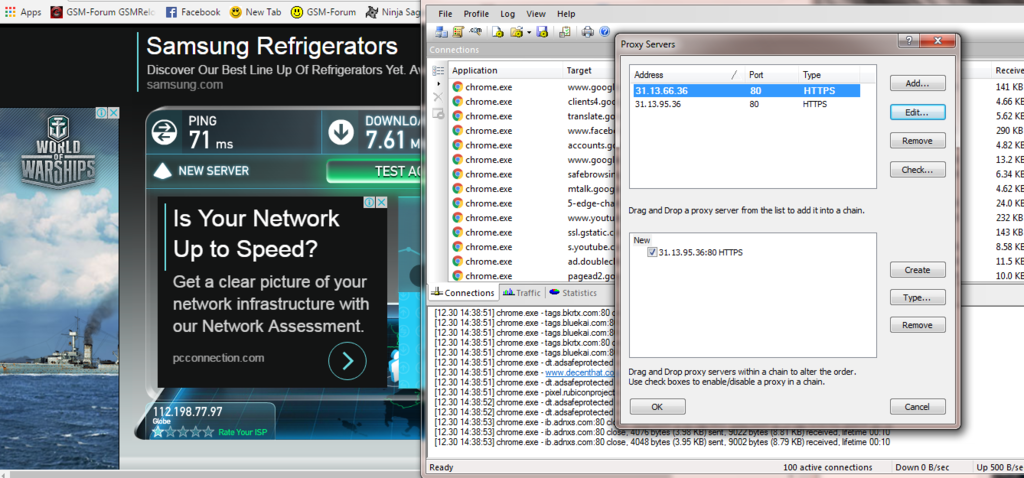Click the '100 active connections' status text
1024x478 pixels.
(x=827, y=468)
